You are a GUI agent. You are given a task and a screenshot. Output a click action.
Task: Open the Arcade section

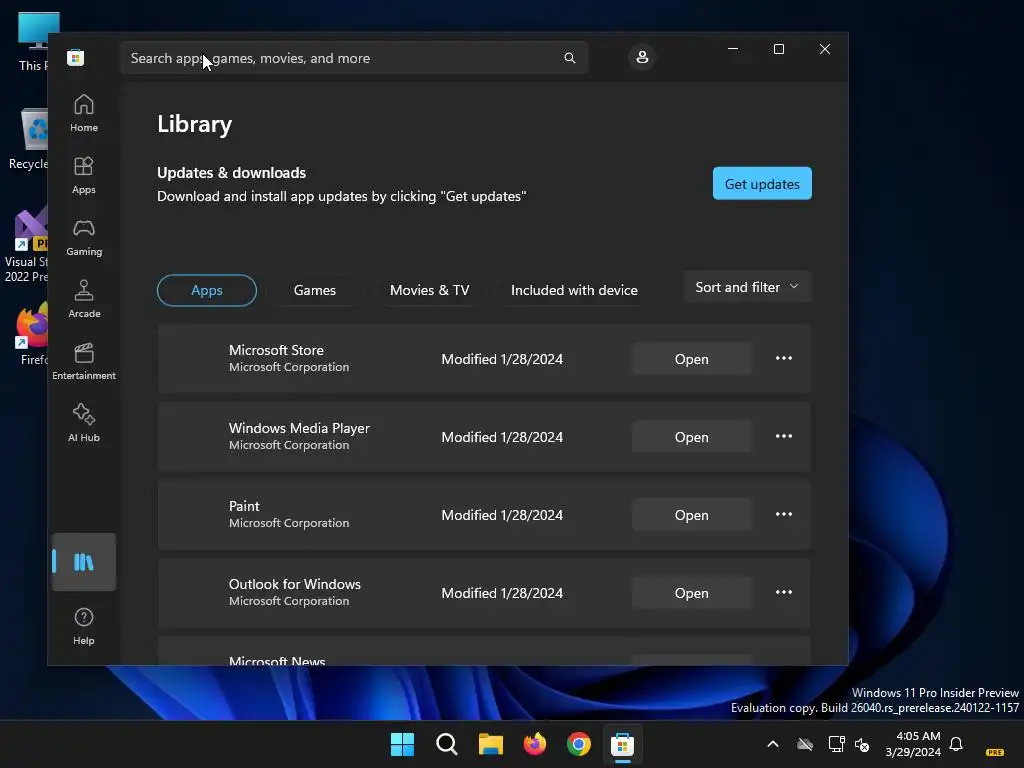[x=84, y=300]
